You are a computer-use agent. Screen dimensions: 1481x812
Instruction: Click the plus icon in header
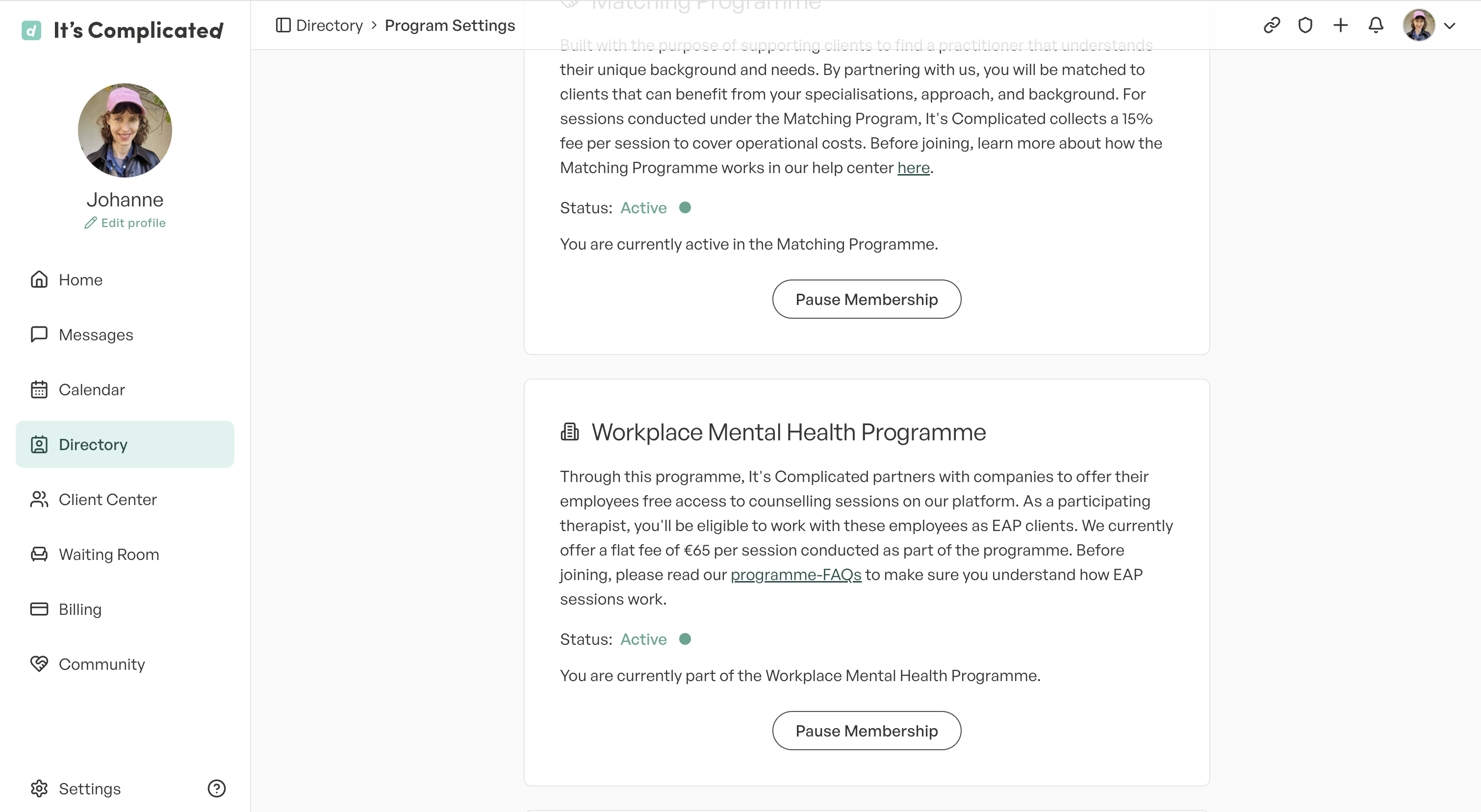[x=1340, y=25]
